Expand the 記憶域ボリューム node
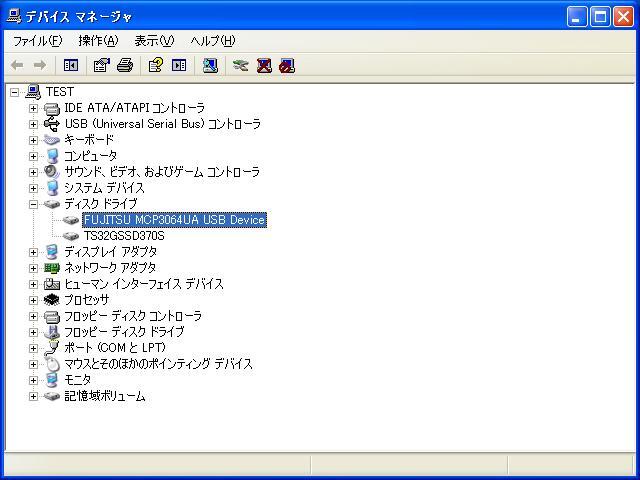Screen dimensions: 640x480 pyautogui.click(x=33, y=396)
